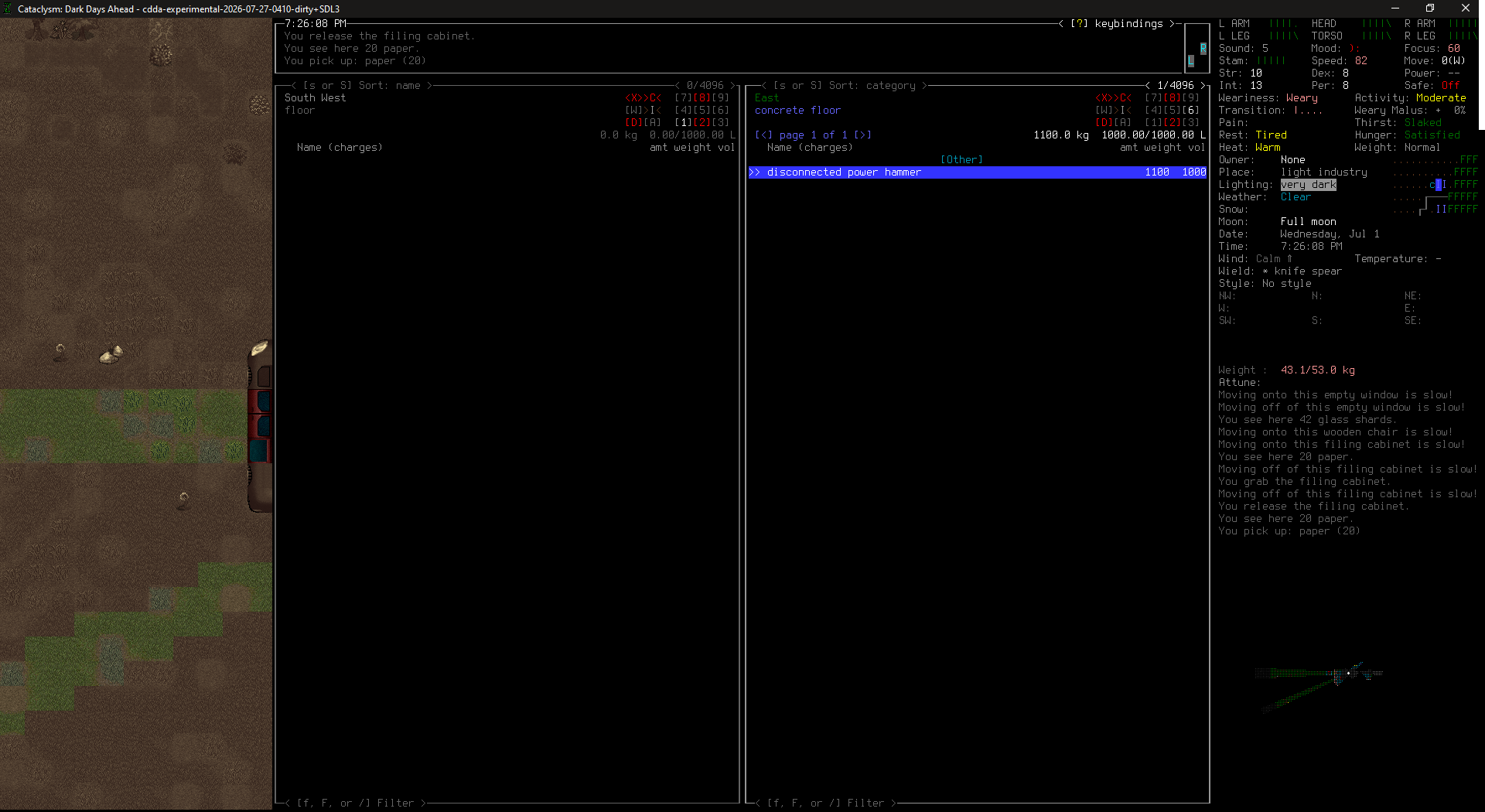Viewport: 1485px width, 812px height.
Task: Open the [?] keybindings help
Action: point(1116,24)
